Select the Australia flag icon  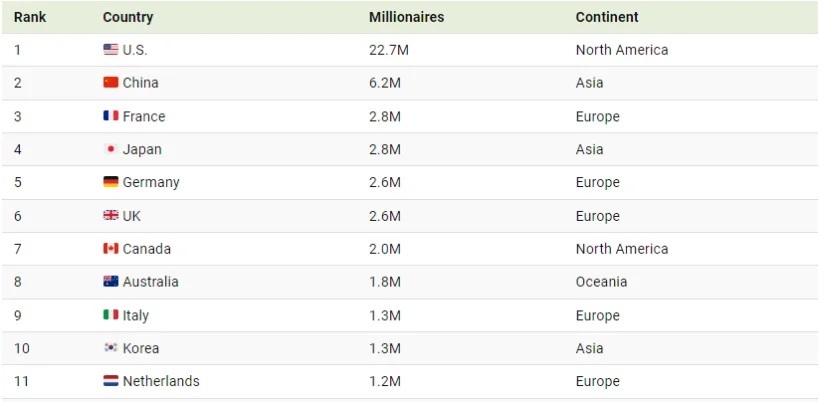coord(111,281)
